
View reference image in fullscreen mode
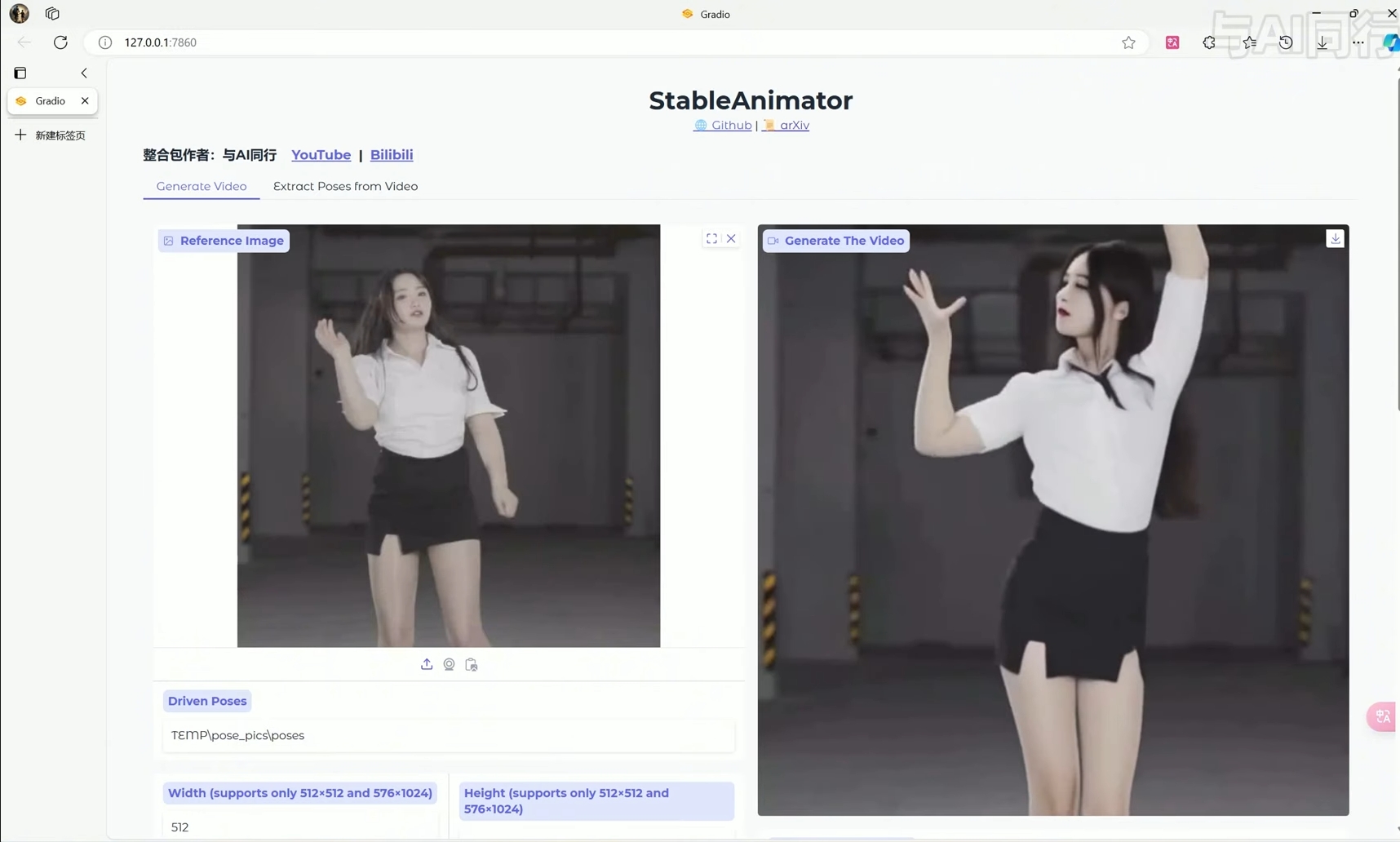[711, 238]
